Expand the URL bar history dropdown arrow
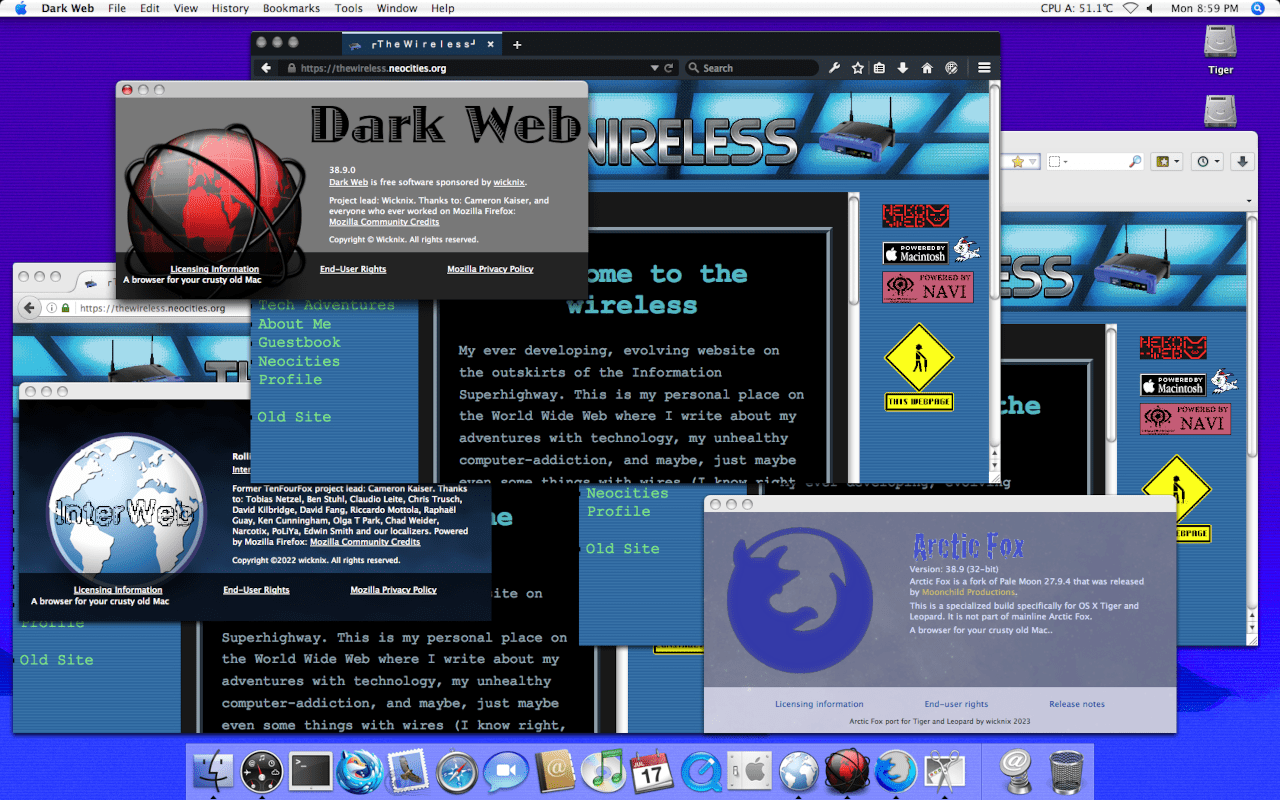This screenshot has height=800, width=1280. pos(655,68)
